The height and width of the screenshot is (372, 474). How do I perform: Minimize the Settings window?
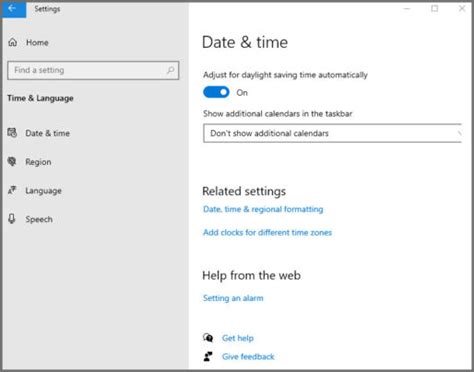[x=407, y=9]
